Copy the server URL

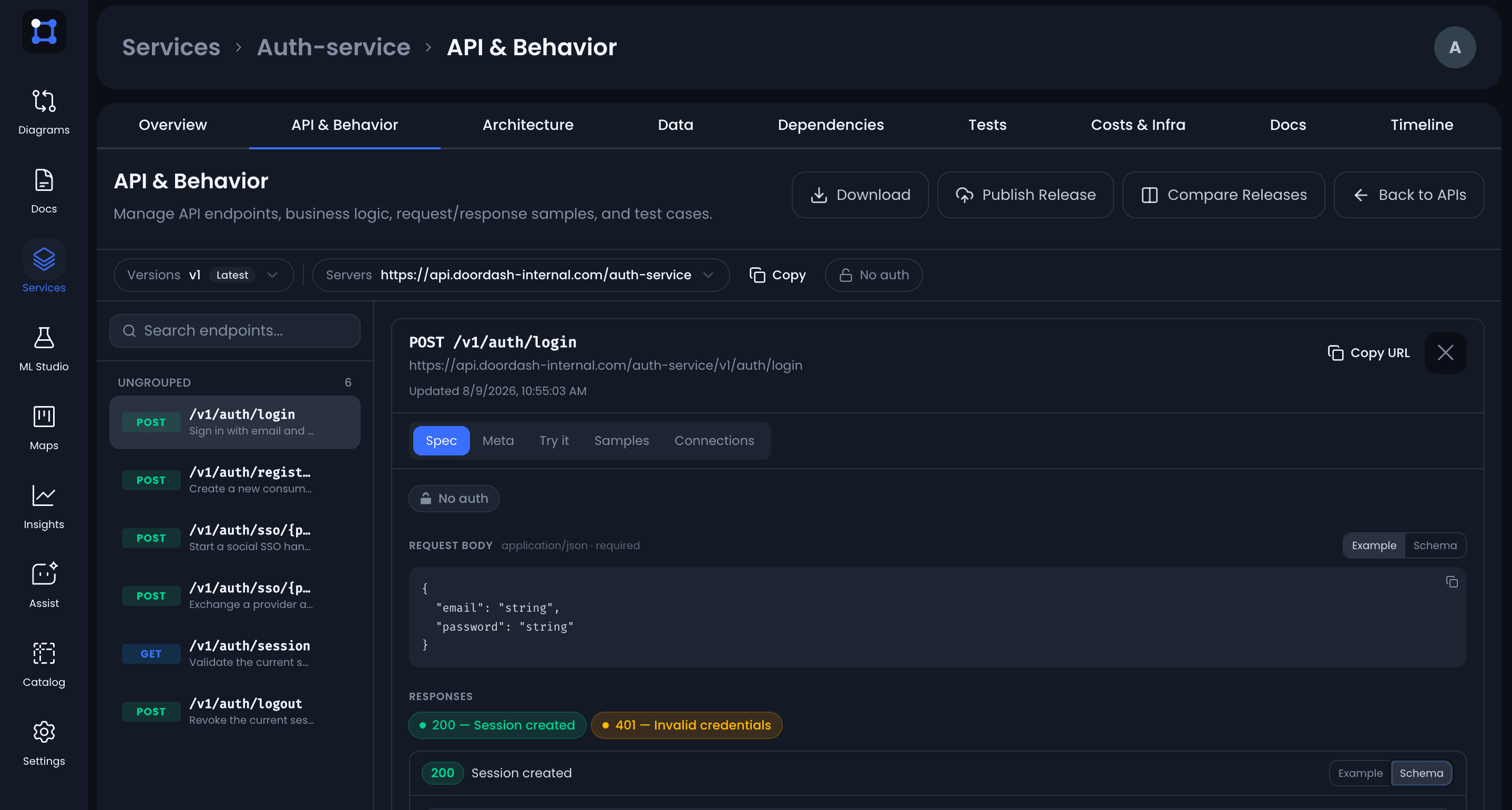coord(777,275)
